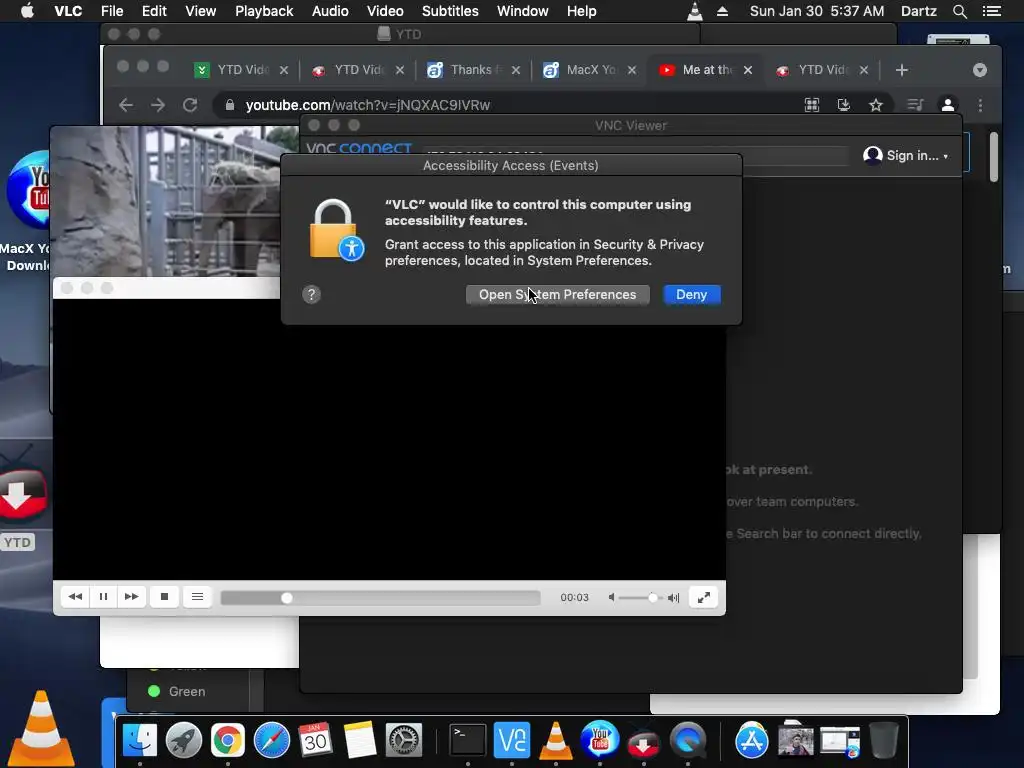Rewind with VLC previous button

pyautogui.click(x=75, y=597)
